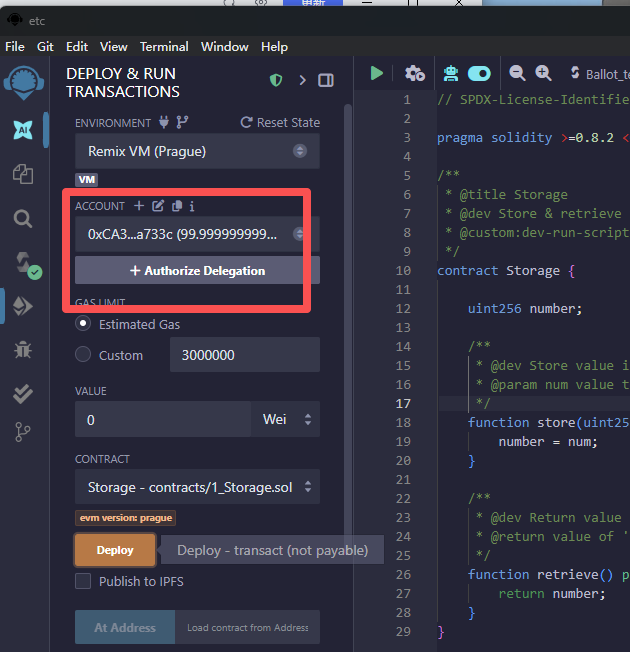630x652 pixels.
Task: Click the orange Deploy button
Action: 115,550
